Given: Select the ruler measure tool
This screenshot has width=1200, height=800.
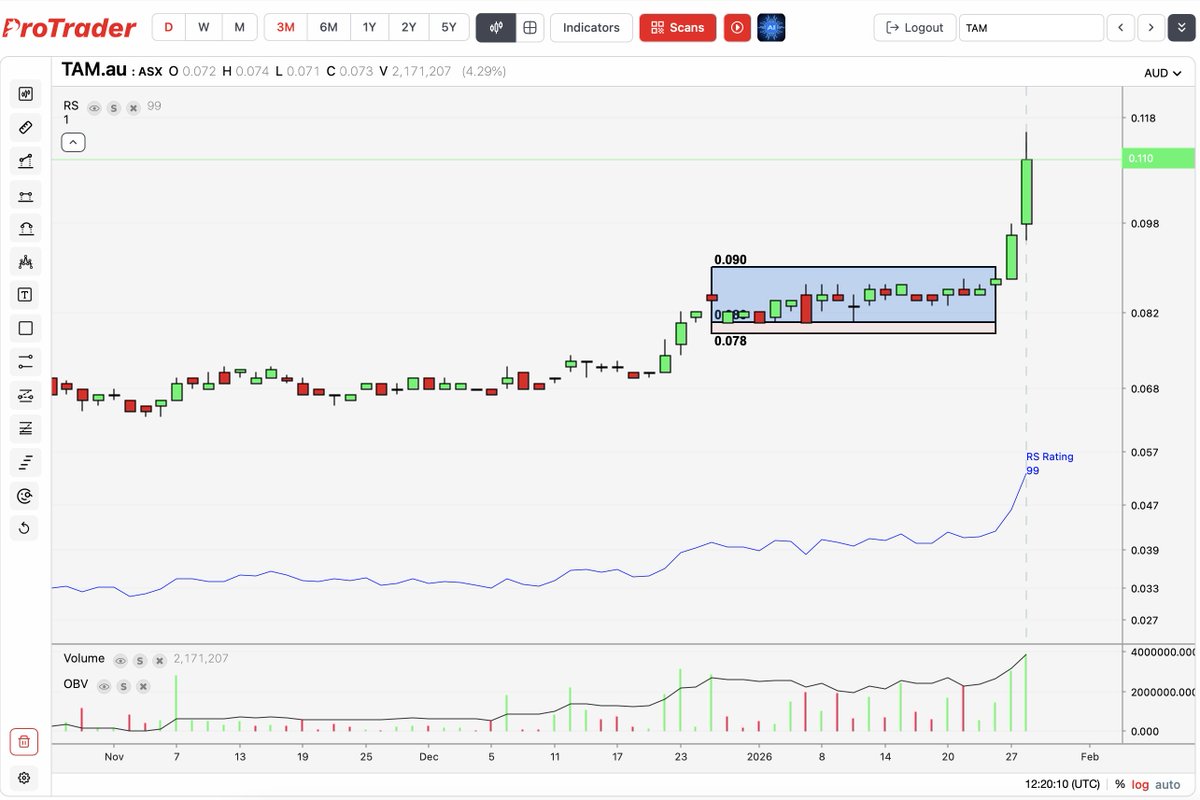Looking at the screenshot, I should [x=25, y=127].
